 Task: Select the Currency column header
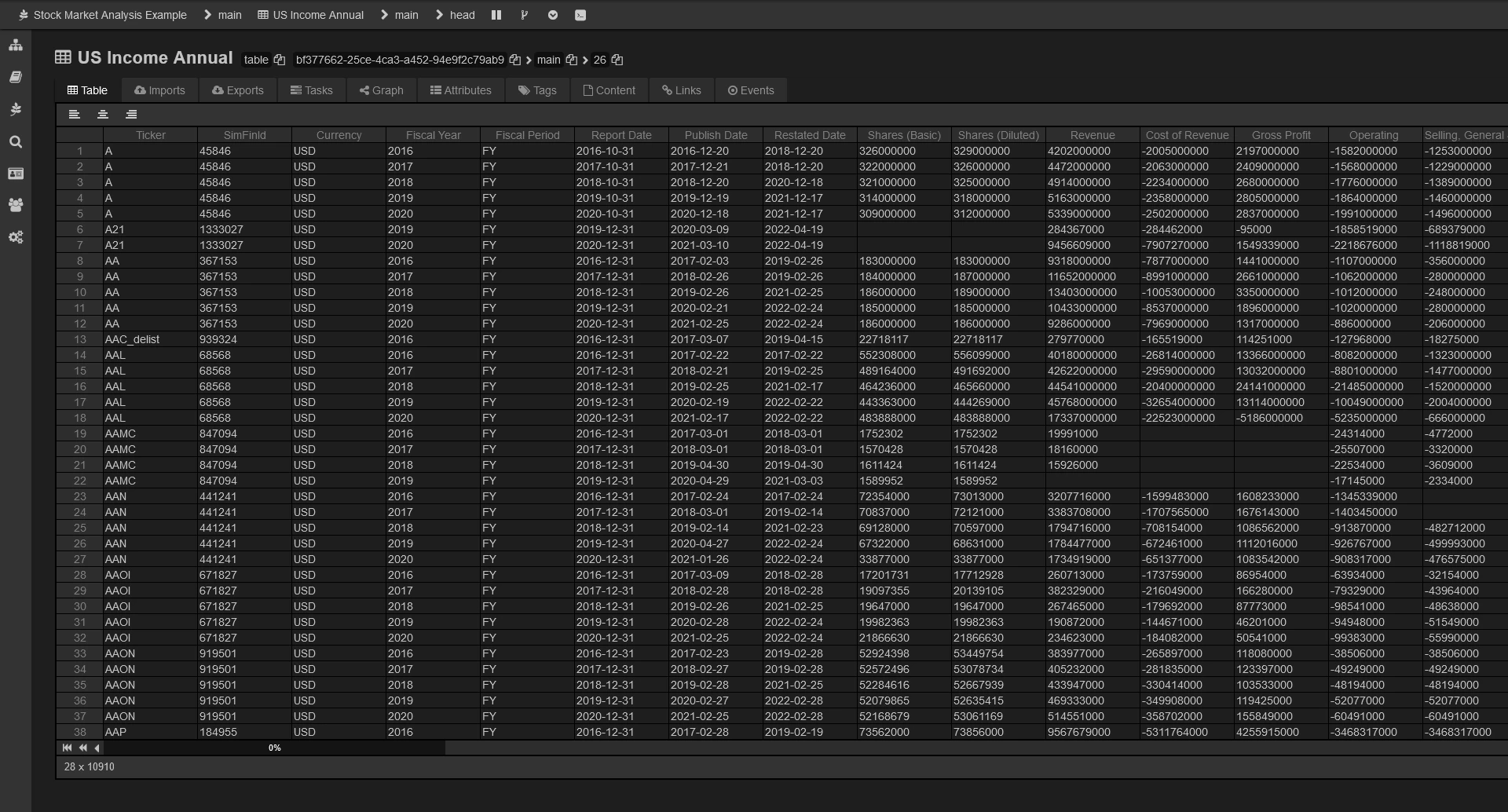click(x=339, y=135)
